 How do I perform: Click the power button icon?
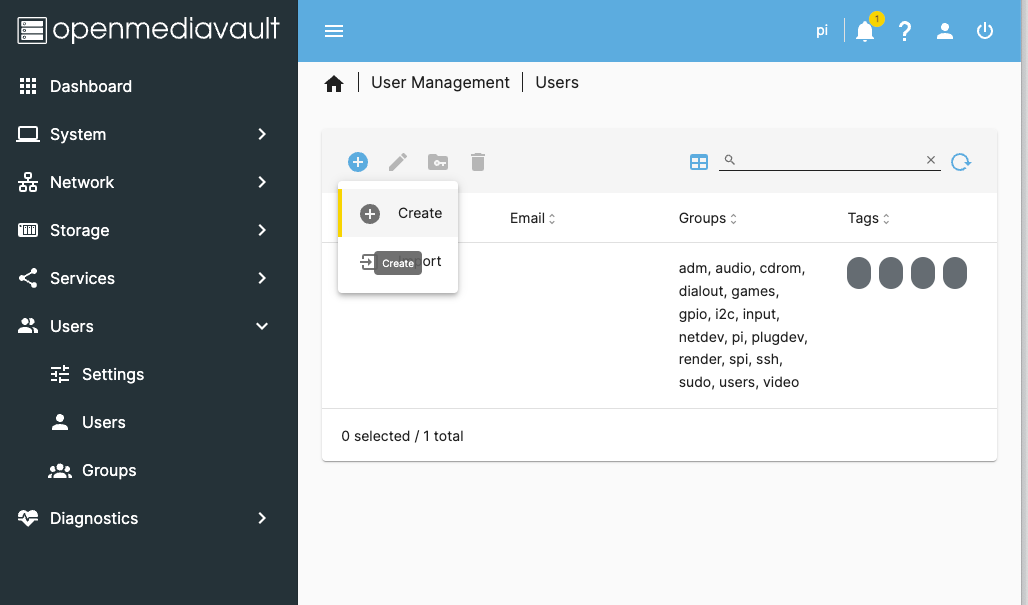click(985, 31)
